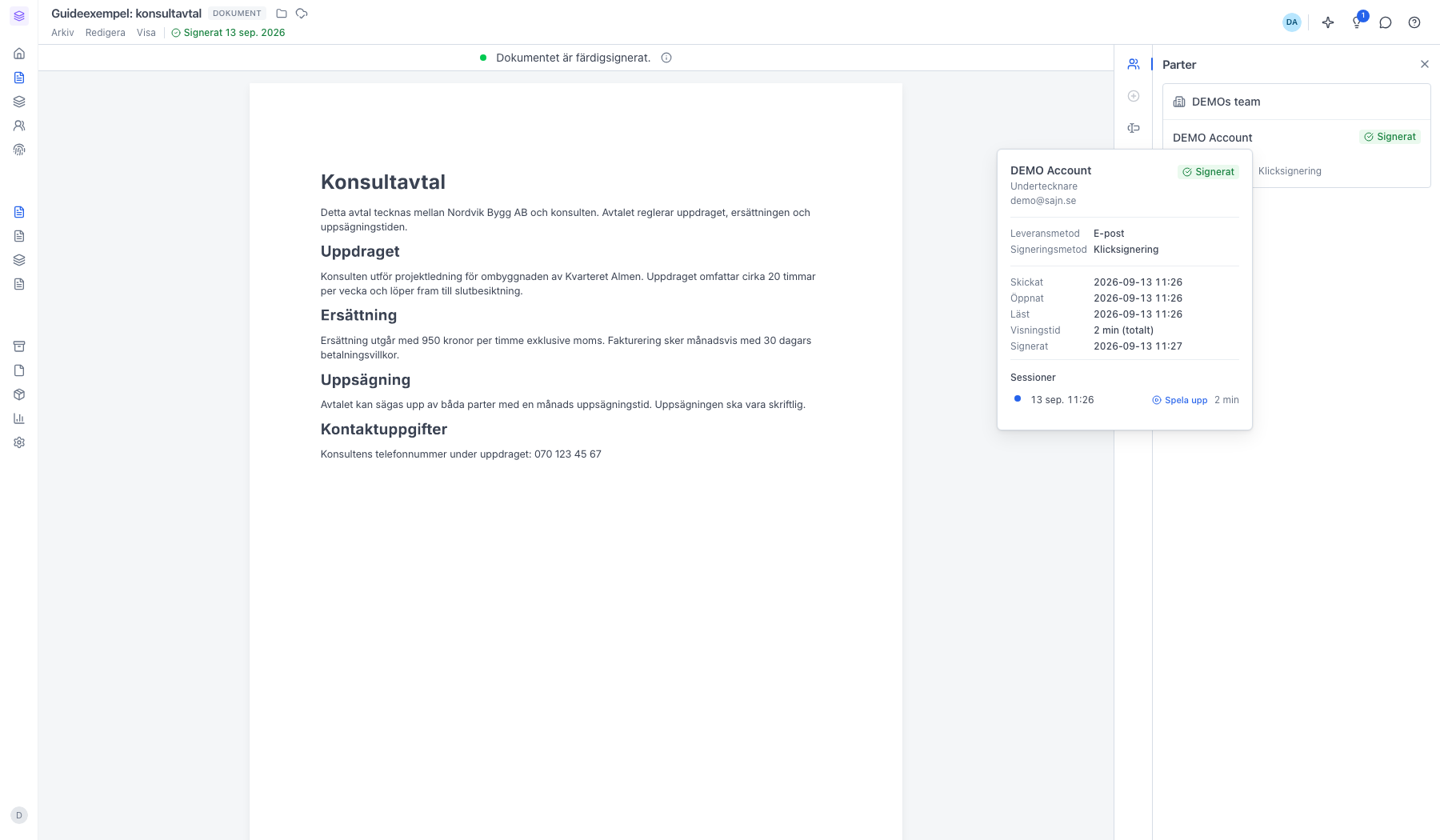
Task: Click the circled plus icon in panel rail
Action: point(1134,96)
